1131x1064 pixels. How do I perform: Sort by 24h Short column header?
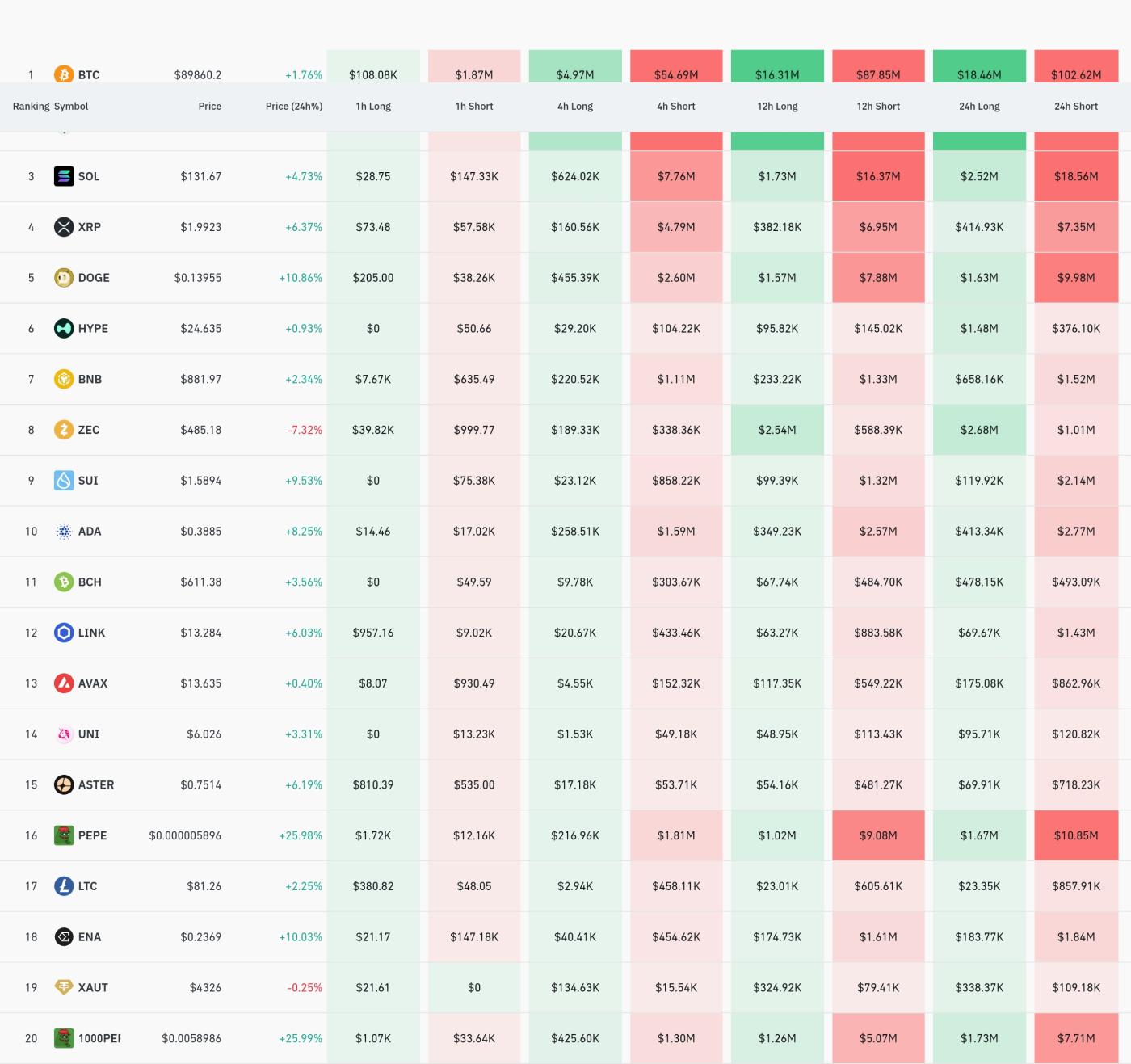1075,107
